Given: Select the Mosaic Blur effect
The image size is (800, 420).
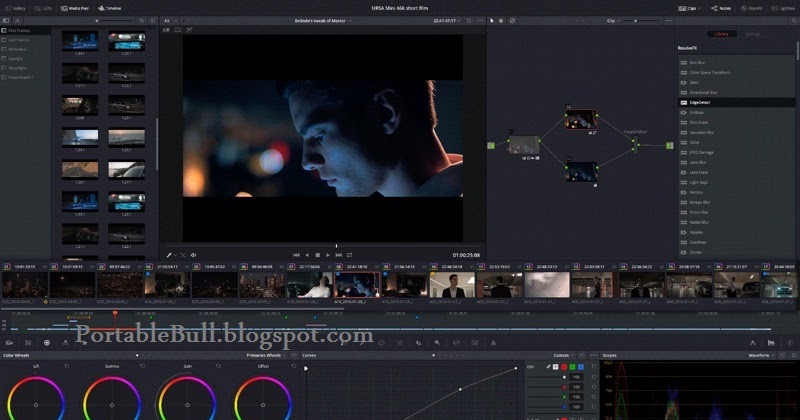Looking at the screenshot, I should pos(736,202).
